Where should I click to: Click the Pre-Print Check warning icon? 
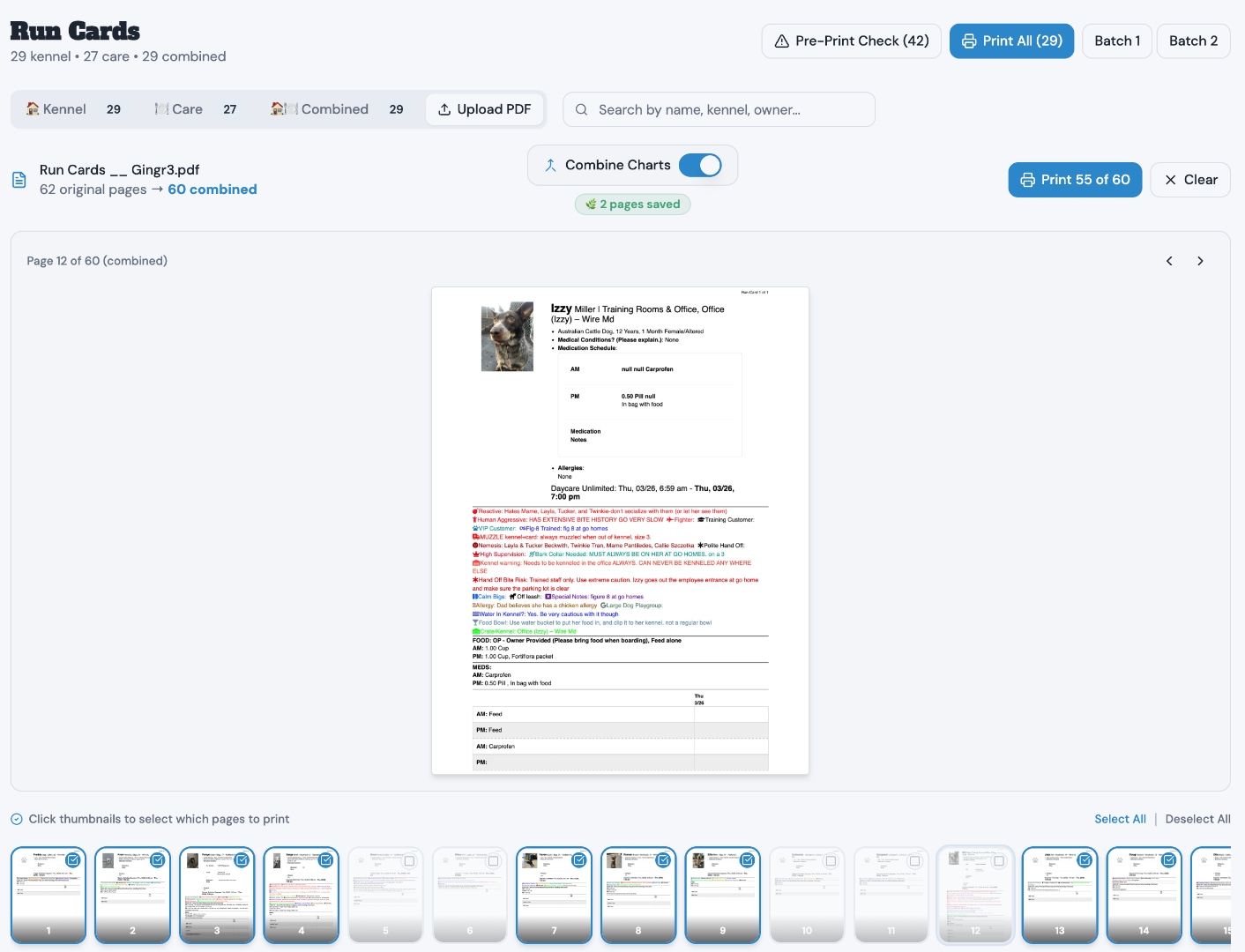(781, 41)
